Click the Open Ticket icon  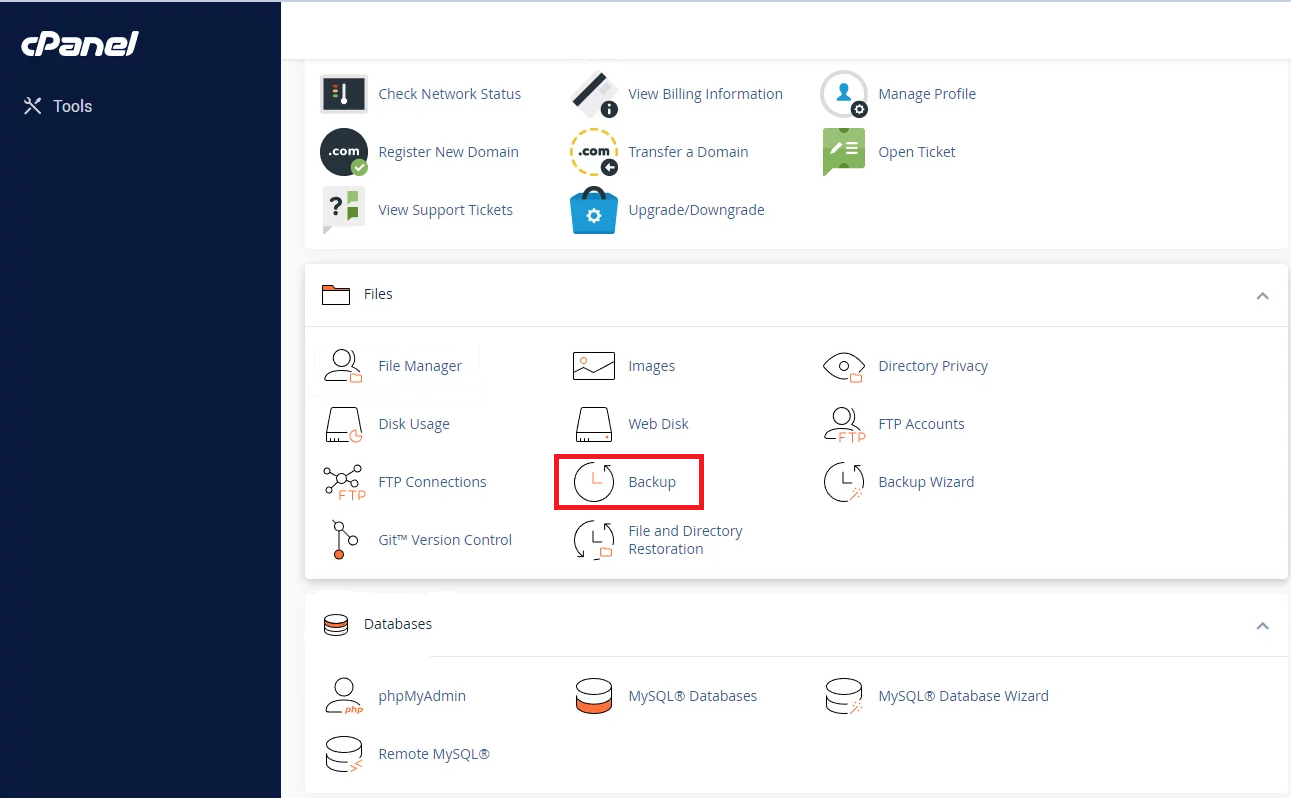[x=843, y=152]
